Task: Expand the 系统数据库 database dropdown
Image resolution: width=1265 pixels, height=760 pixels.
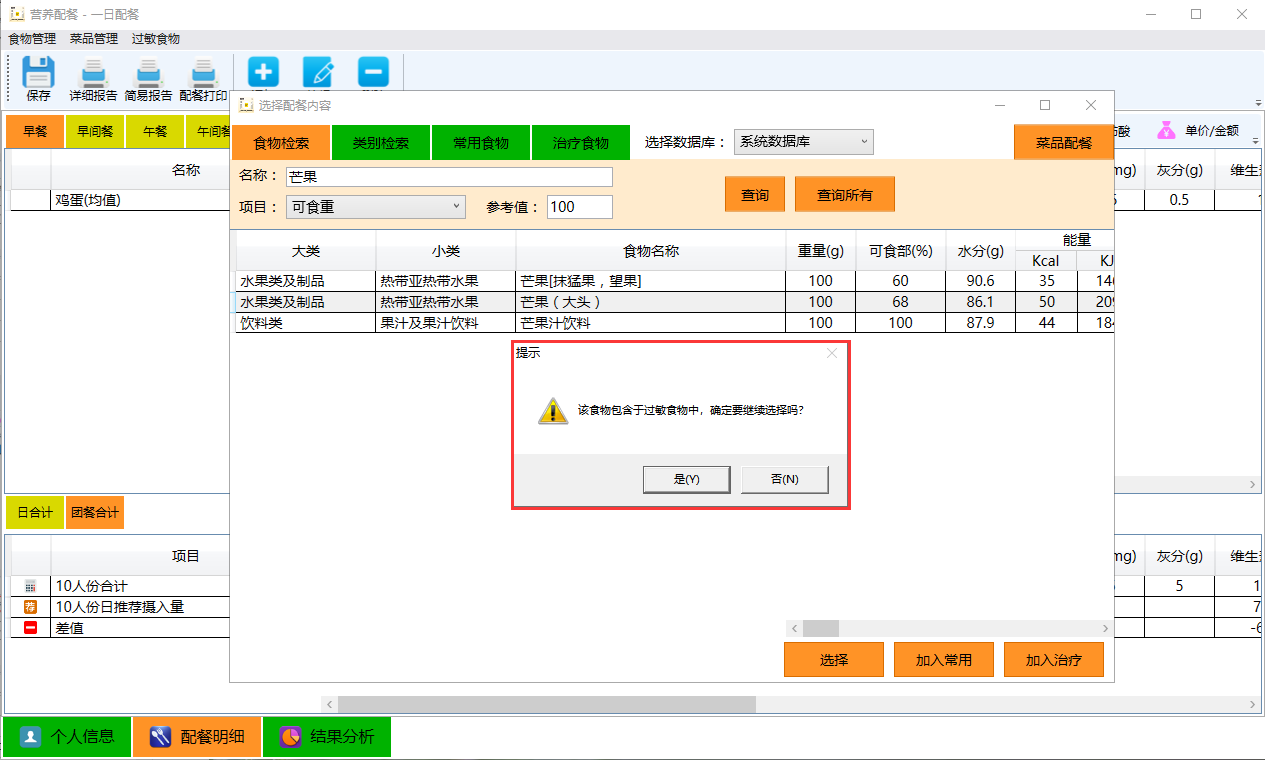Action: (803, 142)
